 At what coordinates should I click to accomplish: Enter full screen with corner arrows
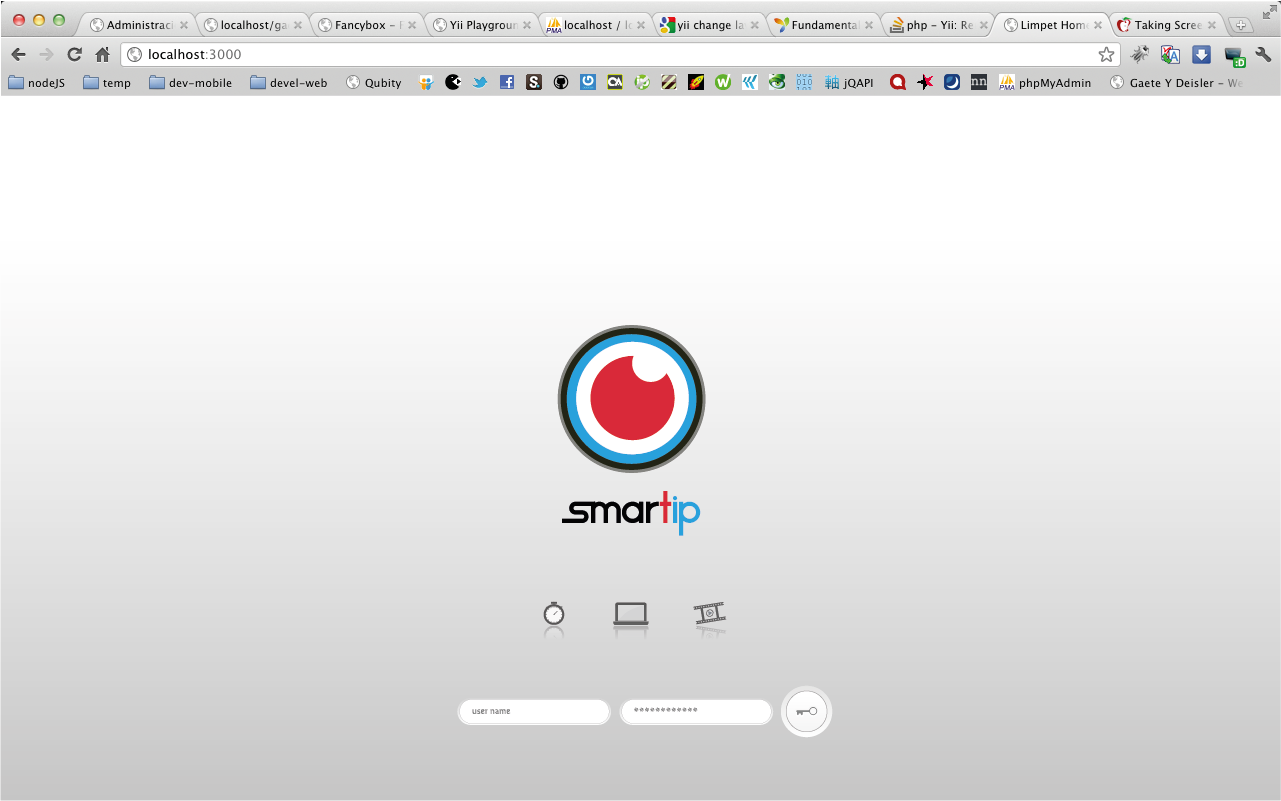pos(1269,11)
